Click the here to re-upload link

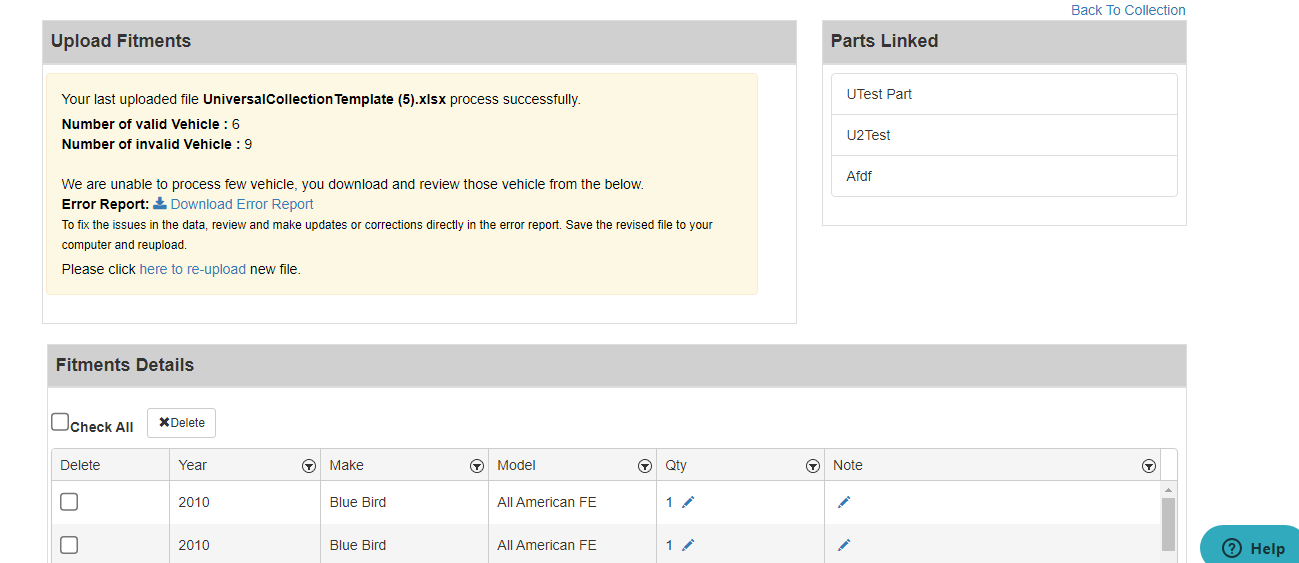[x=192, y=269]
